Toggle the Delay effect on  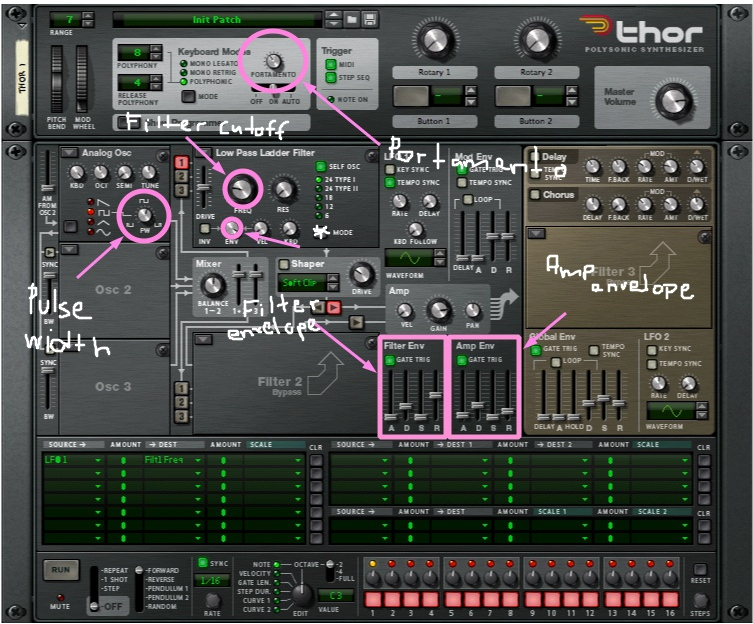tap(533, 157)
